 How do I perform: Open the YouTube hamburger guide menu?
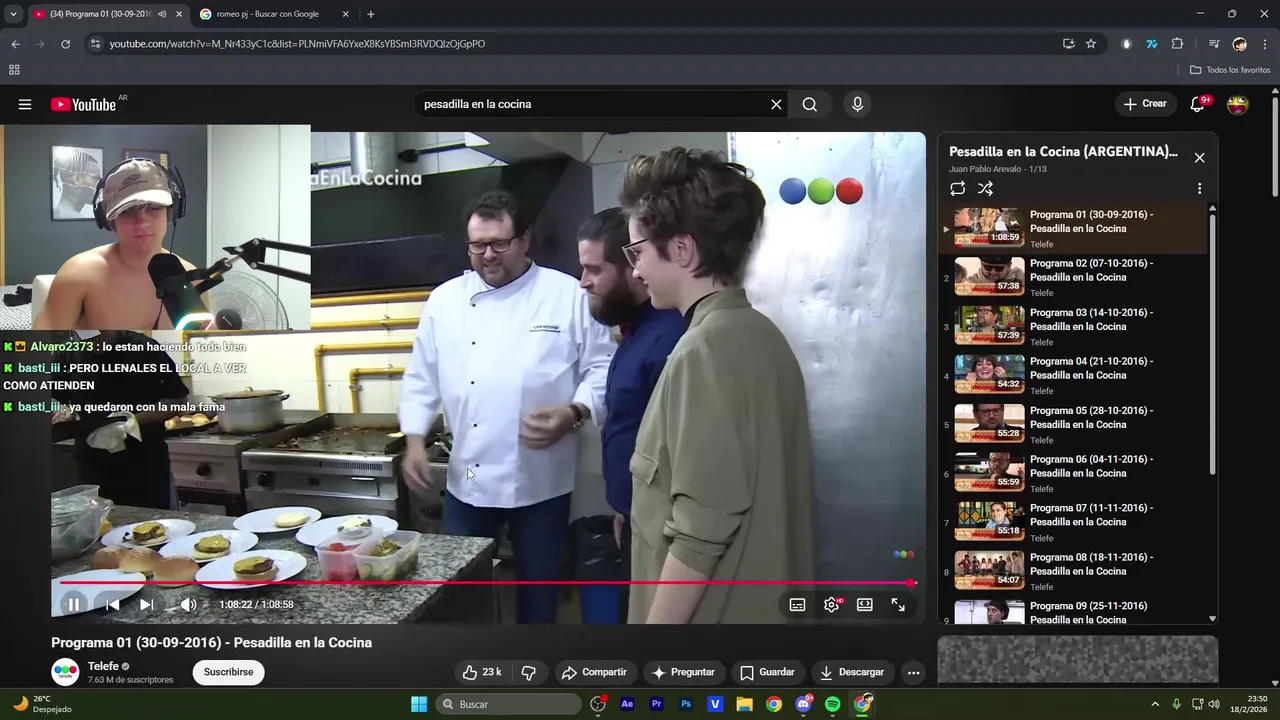(25, 104)
